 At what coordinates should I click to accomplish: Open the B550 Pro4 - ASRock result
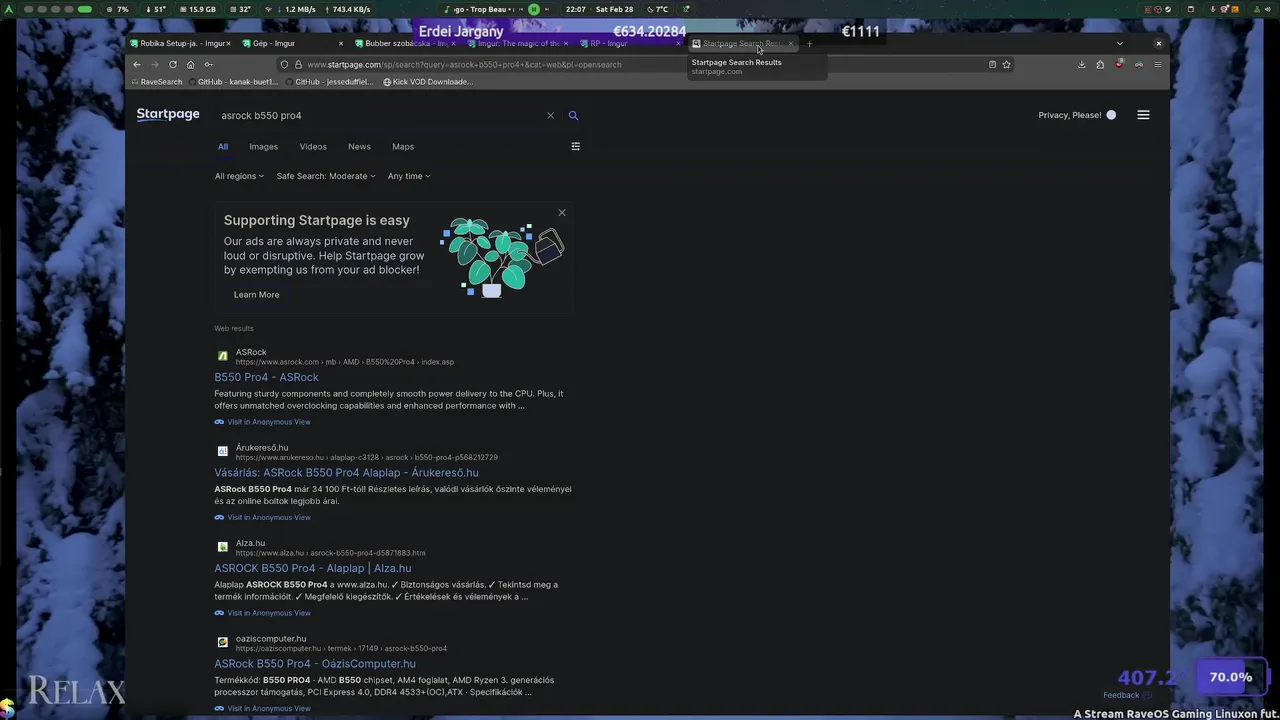266,377
